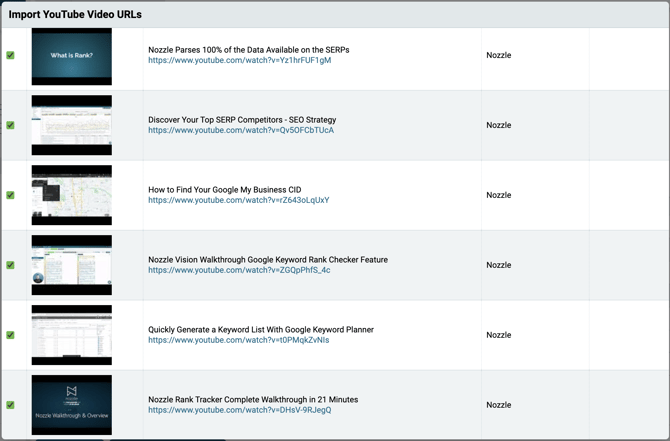Viewport: 670px width, 441px height.
Task: Click the Import YouTube Video URLs header
Action: [x=75, y=15]
